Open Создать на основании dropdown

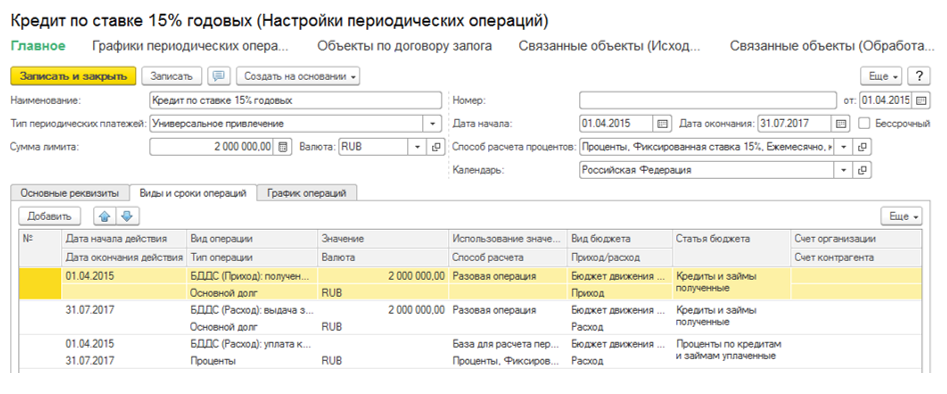point(298,76)
